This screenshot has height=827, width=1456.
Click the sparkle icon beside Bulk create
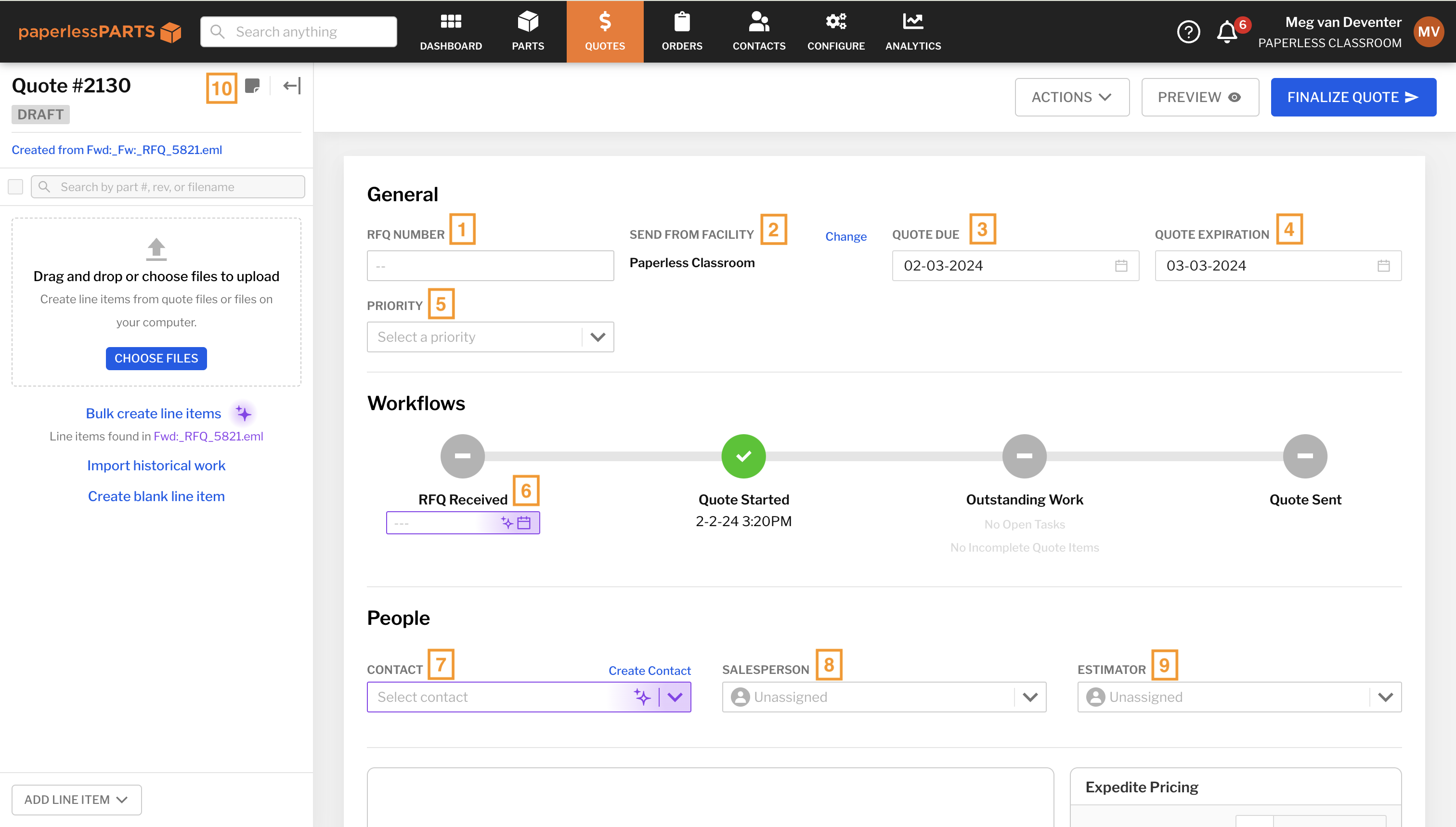pyautogui.click(x=243, y=413)
